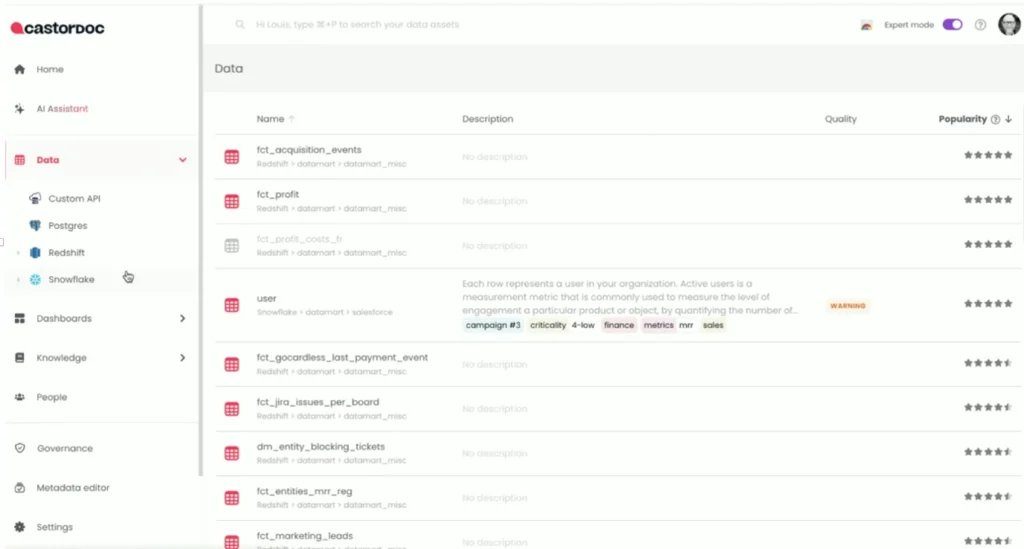Click the rainbow icon beside Expert mode

[866, 25]
